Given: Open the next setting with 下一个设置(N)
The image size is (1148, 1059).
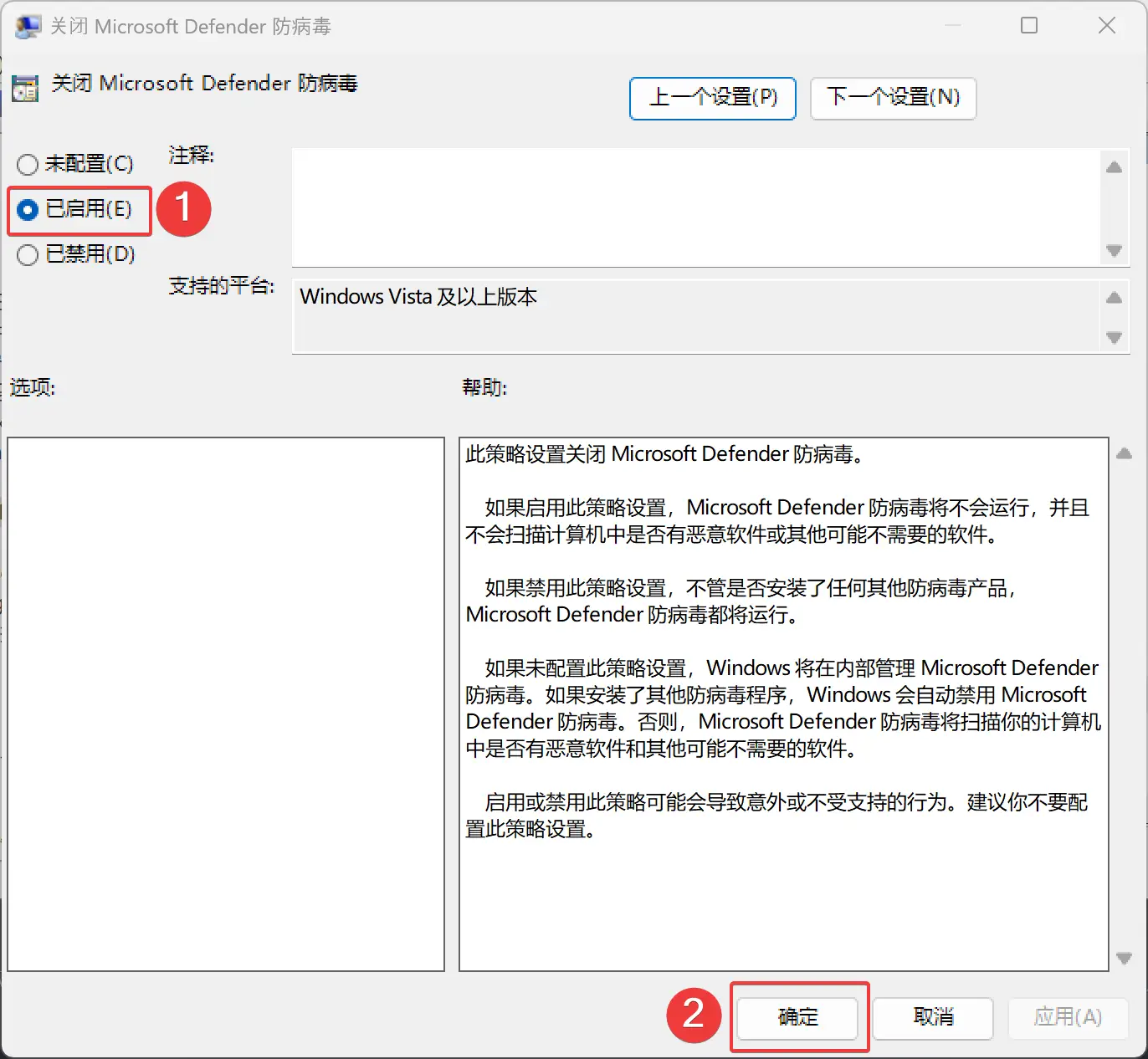Looking at the screenshot, I should coord(893,98).
